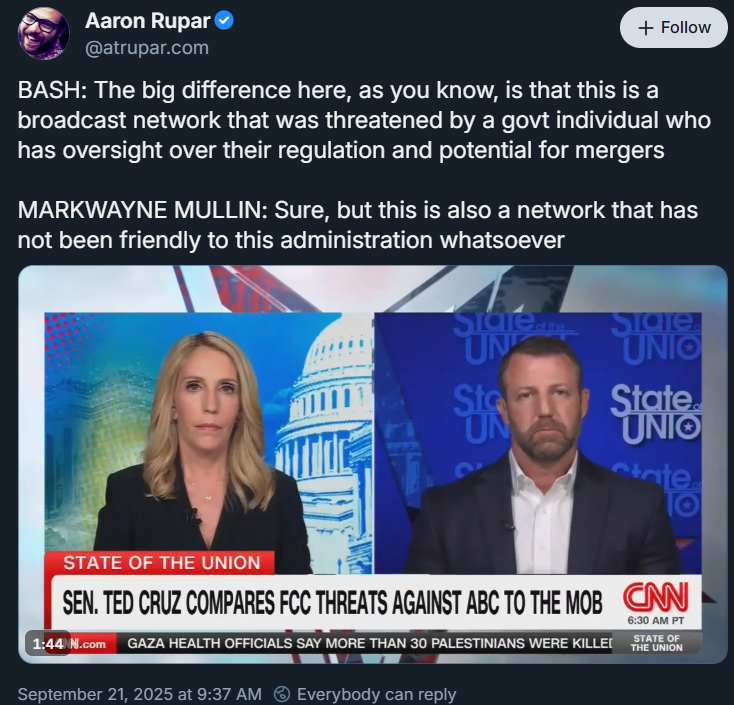Click the plus icon in Follow button
Viewport: 734px width, 705px height.
point(646,28)
